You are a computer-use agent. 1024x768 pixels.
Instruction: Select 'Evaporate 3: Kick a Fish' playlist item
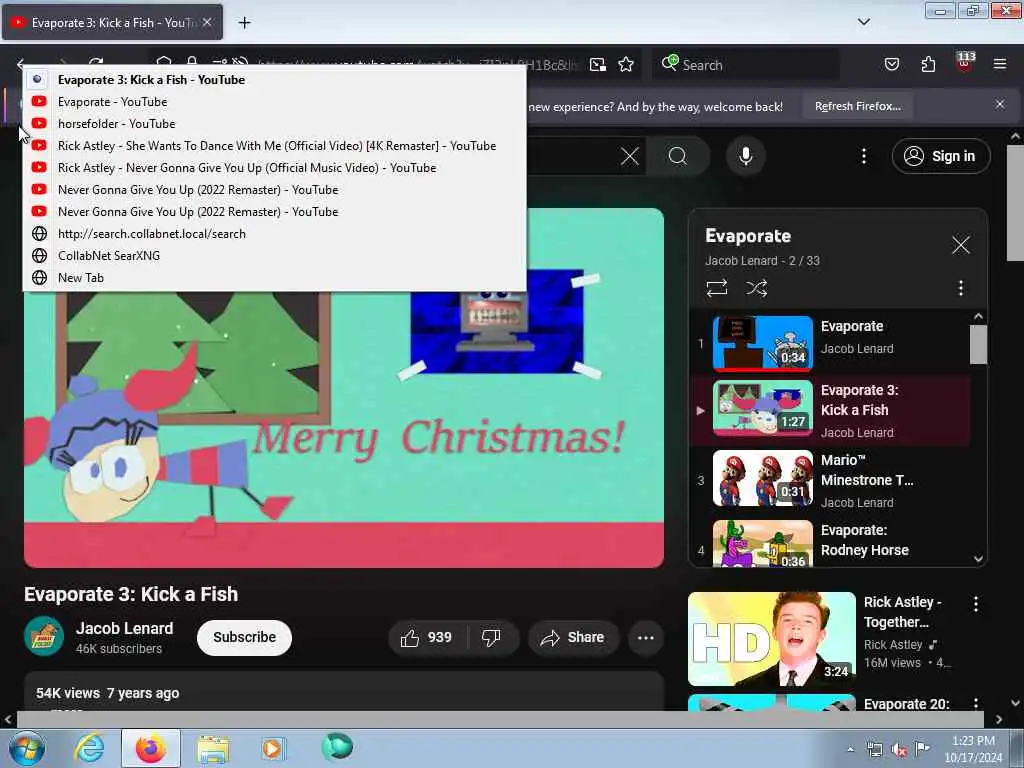[x=829, y=411]
